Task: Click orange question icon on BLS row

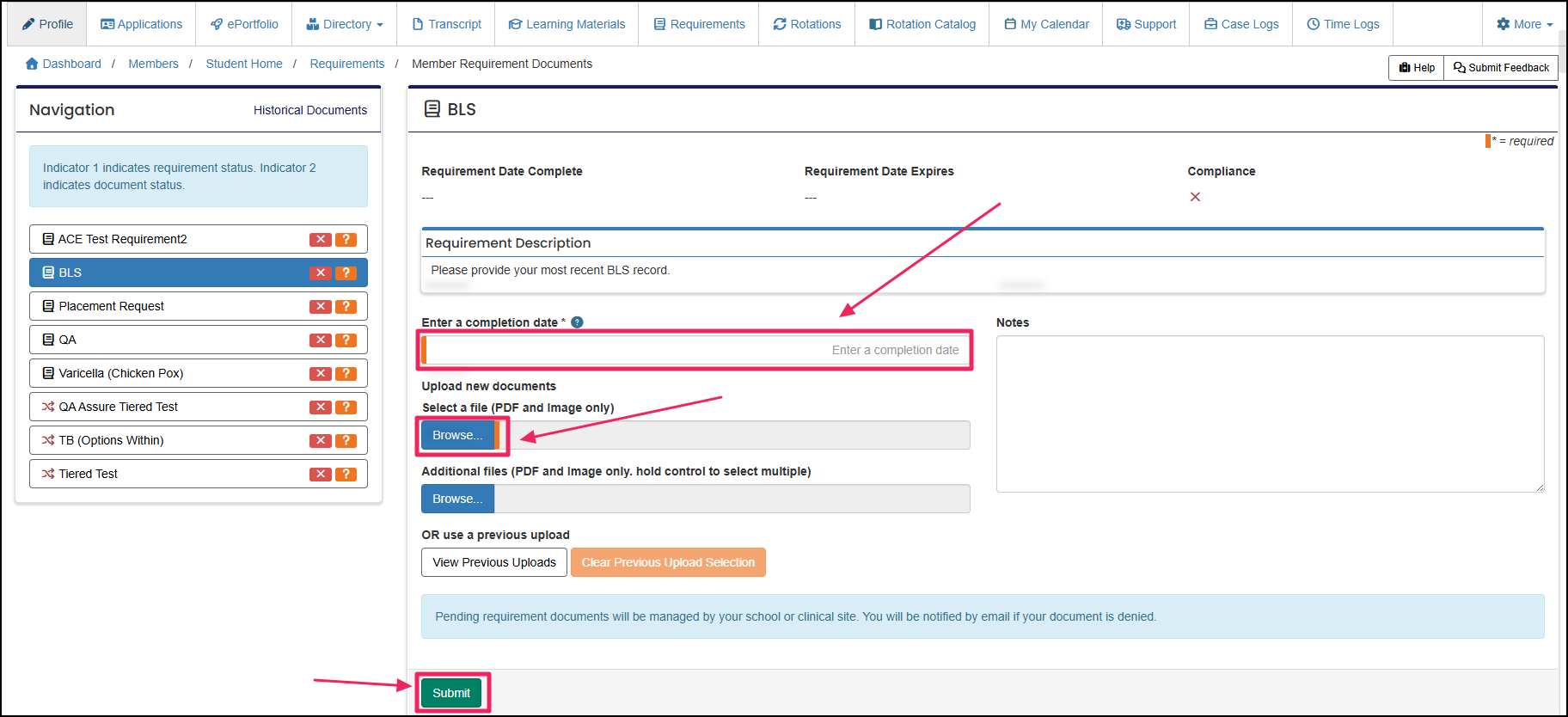Action: [346, 273]
